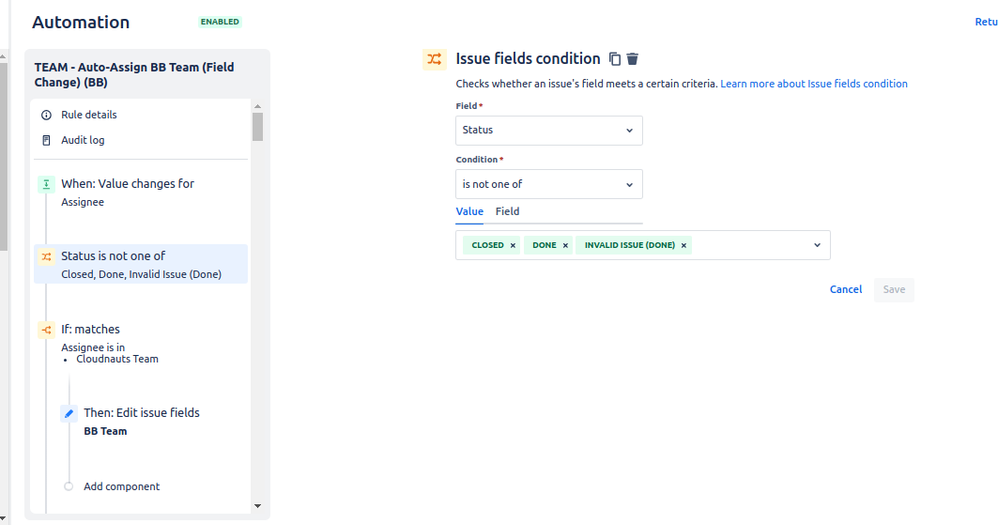Select the If matches branch icon
The height and width of the screenshot is (525, 998).
[46, 330]
